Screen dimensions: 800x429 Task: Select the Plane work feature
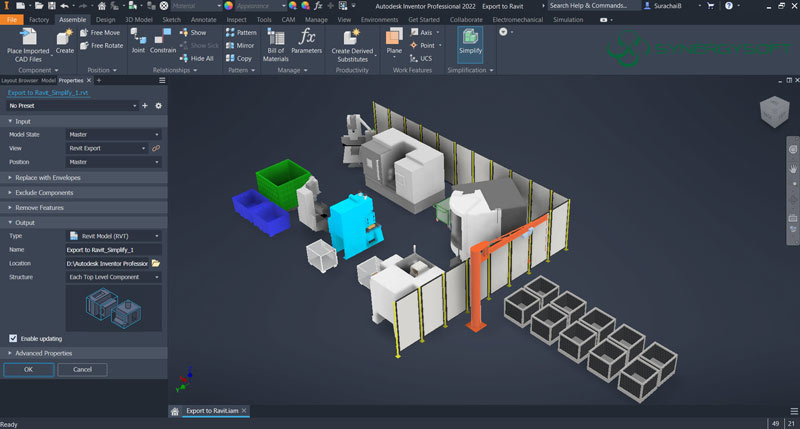click(x=394, y=42)
